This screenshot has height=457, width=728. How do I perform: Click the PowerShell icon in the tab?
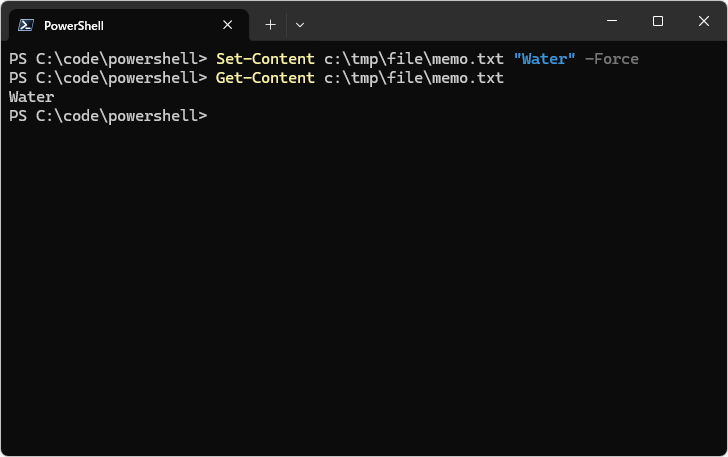coord(26,25)
